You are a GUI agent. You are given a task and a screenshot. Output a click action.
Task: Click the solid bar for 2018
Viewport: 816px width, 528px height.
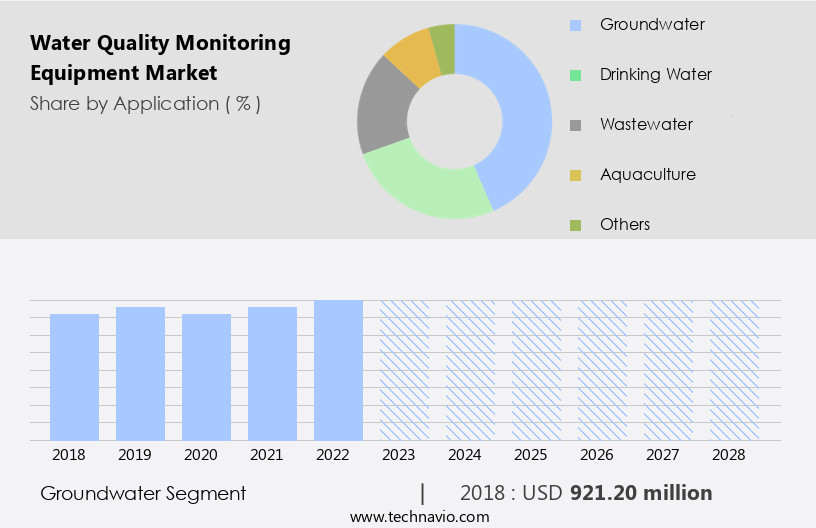click(x=75, y=377)
